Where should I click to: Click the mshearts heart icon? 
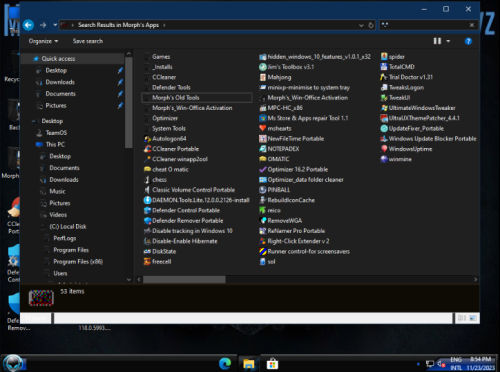coord(263,128)
